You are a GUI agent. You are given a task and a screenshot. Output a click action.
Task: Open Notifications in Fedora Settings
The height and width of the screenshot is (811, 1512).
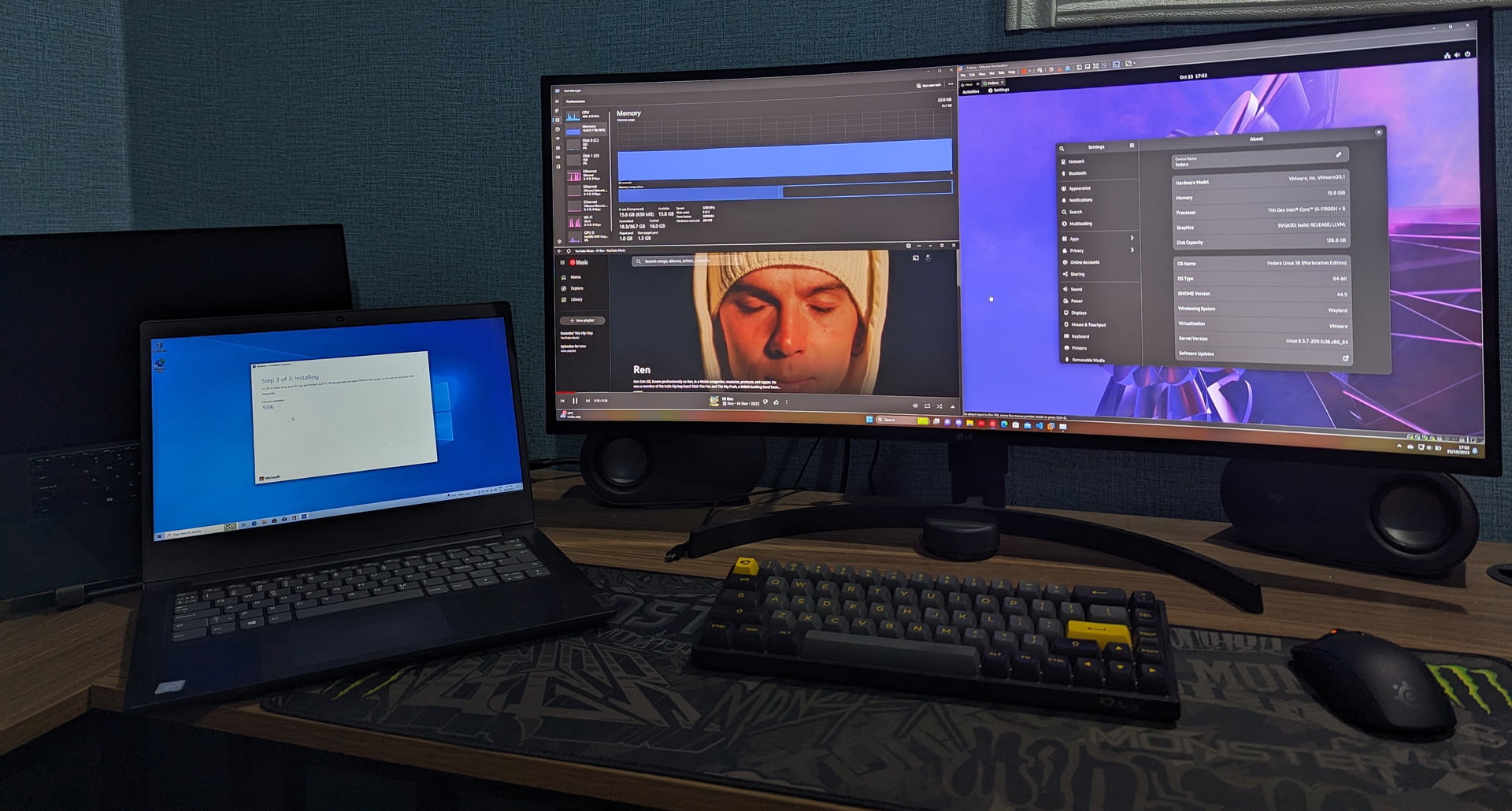tap(1098, 200)
